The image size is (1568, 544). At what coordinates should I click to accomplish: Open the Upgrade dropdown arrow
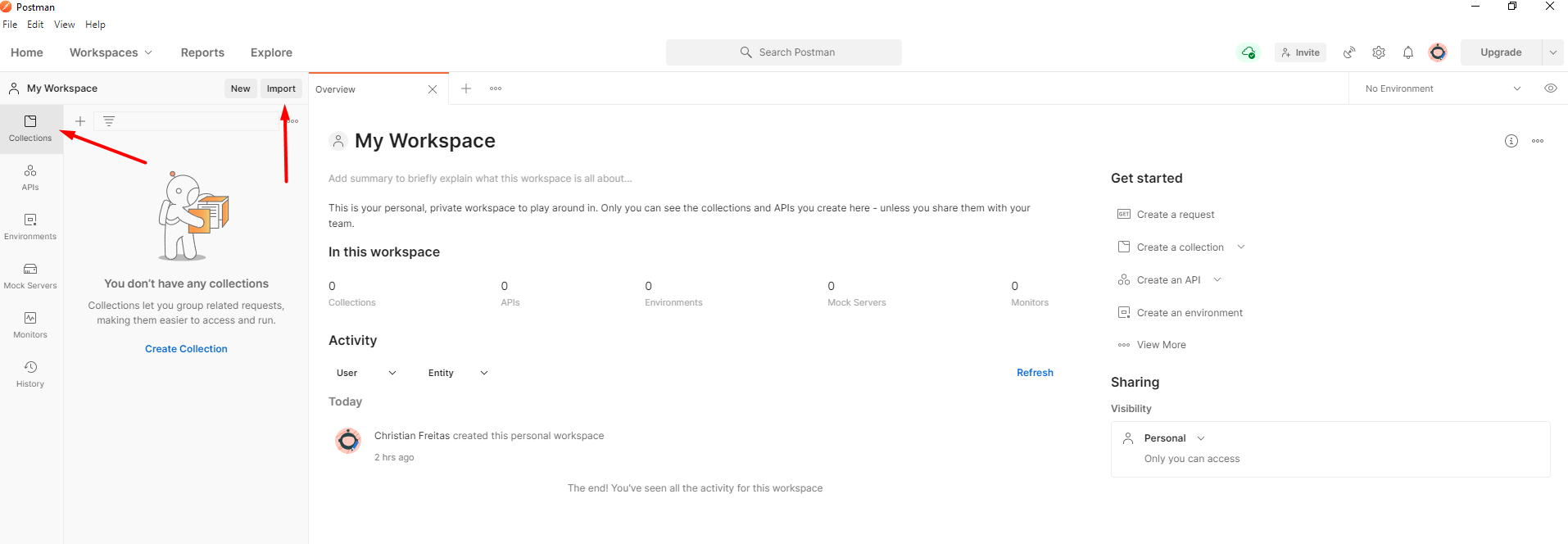1553,52
